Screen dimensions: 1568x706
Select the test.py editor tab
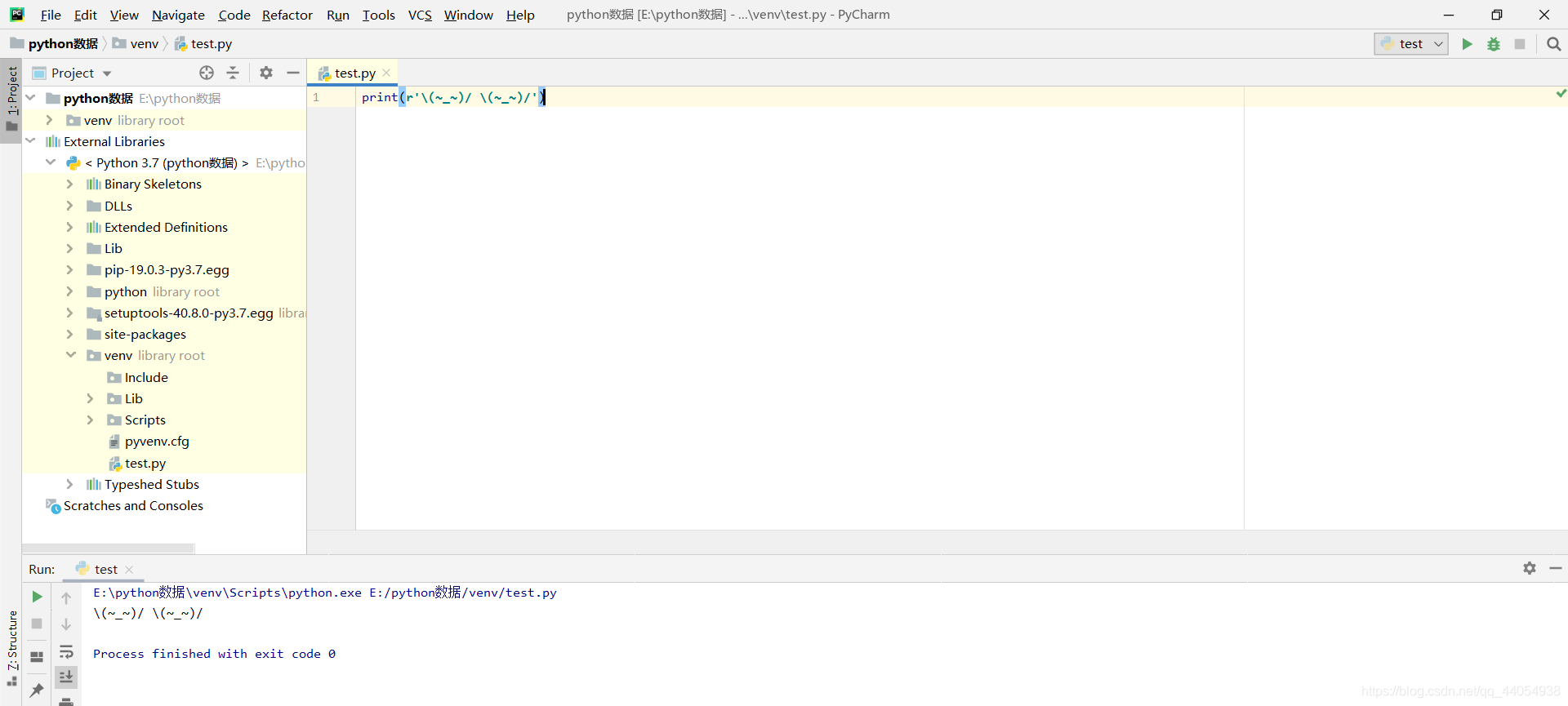coord(354,73)
